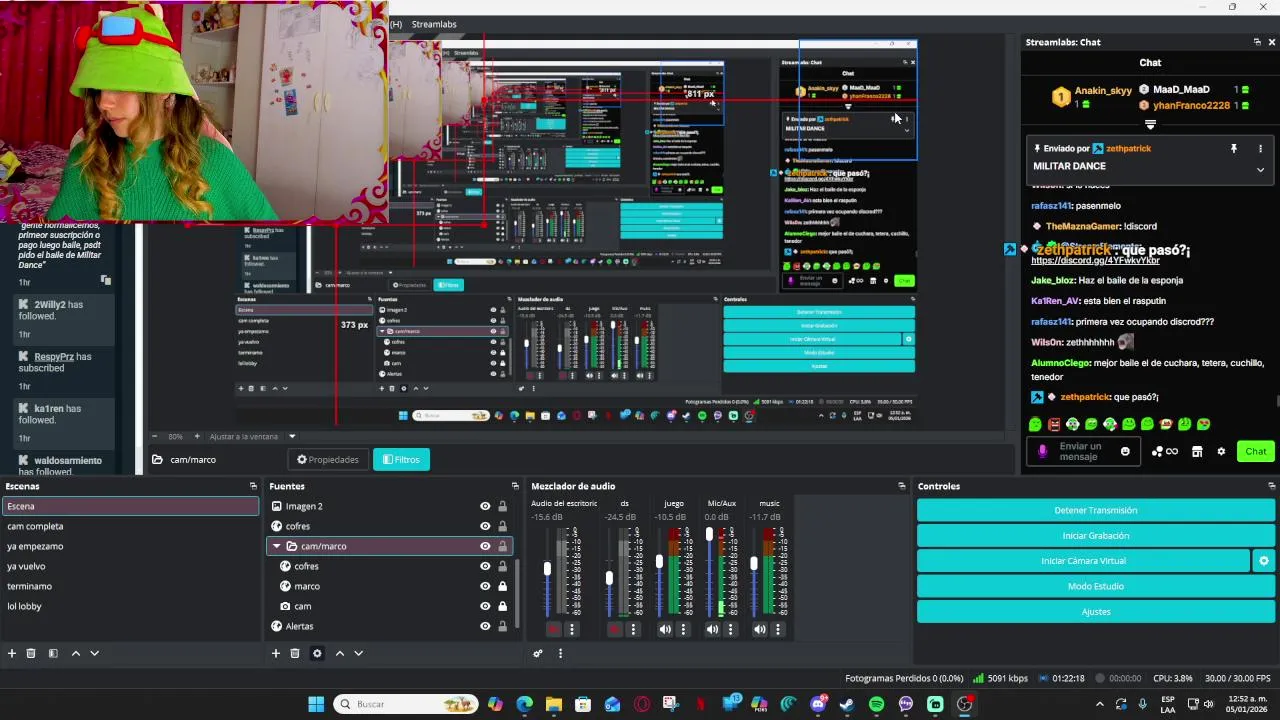Open virtual camera settings gear
Image resolution: width=1280 pixels, height=720 pixels.
tap(1264, 561)
